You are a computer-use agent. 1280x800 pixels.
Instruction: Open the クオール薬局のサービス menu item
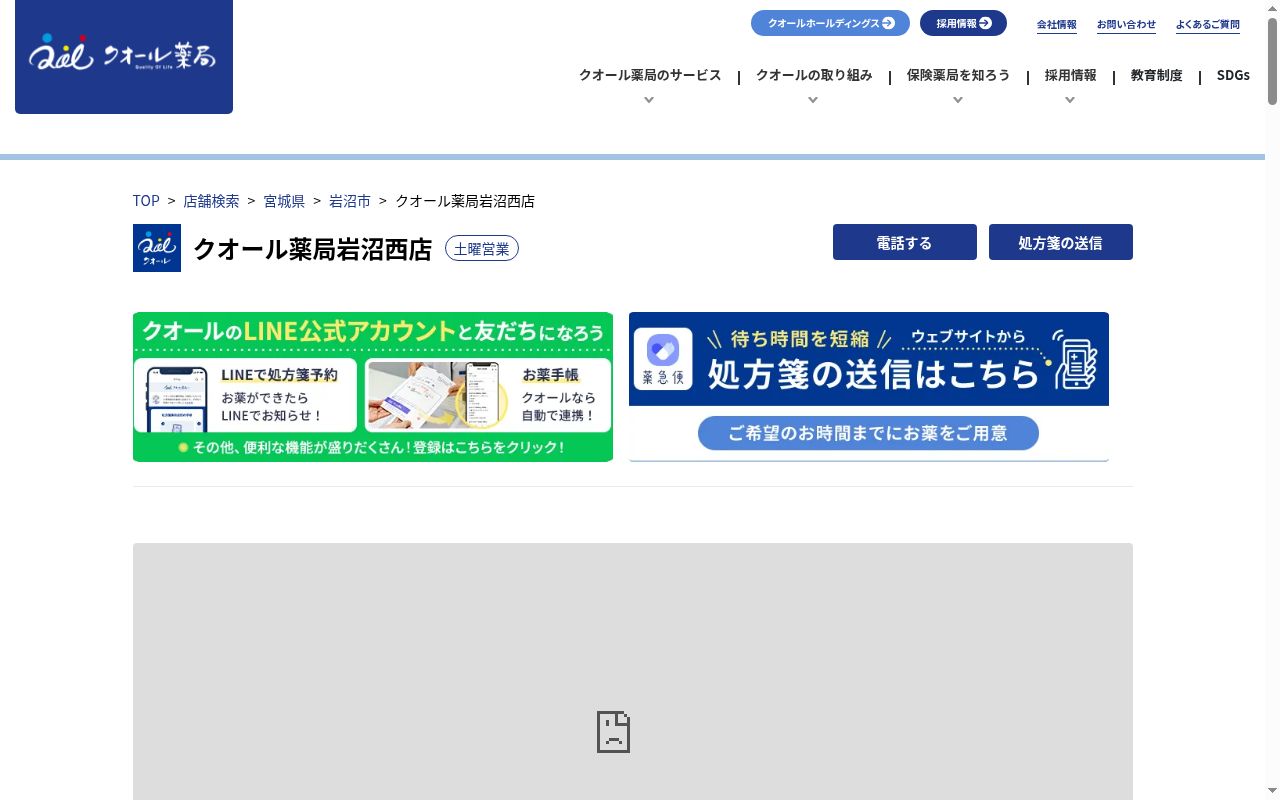[650, 75]
